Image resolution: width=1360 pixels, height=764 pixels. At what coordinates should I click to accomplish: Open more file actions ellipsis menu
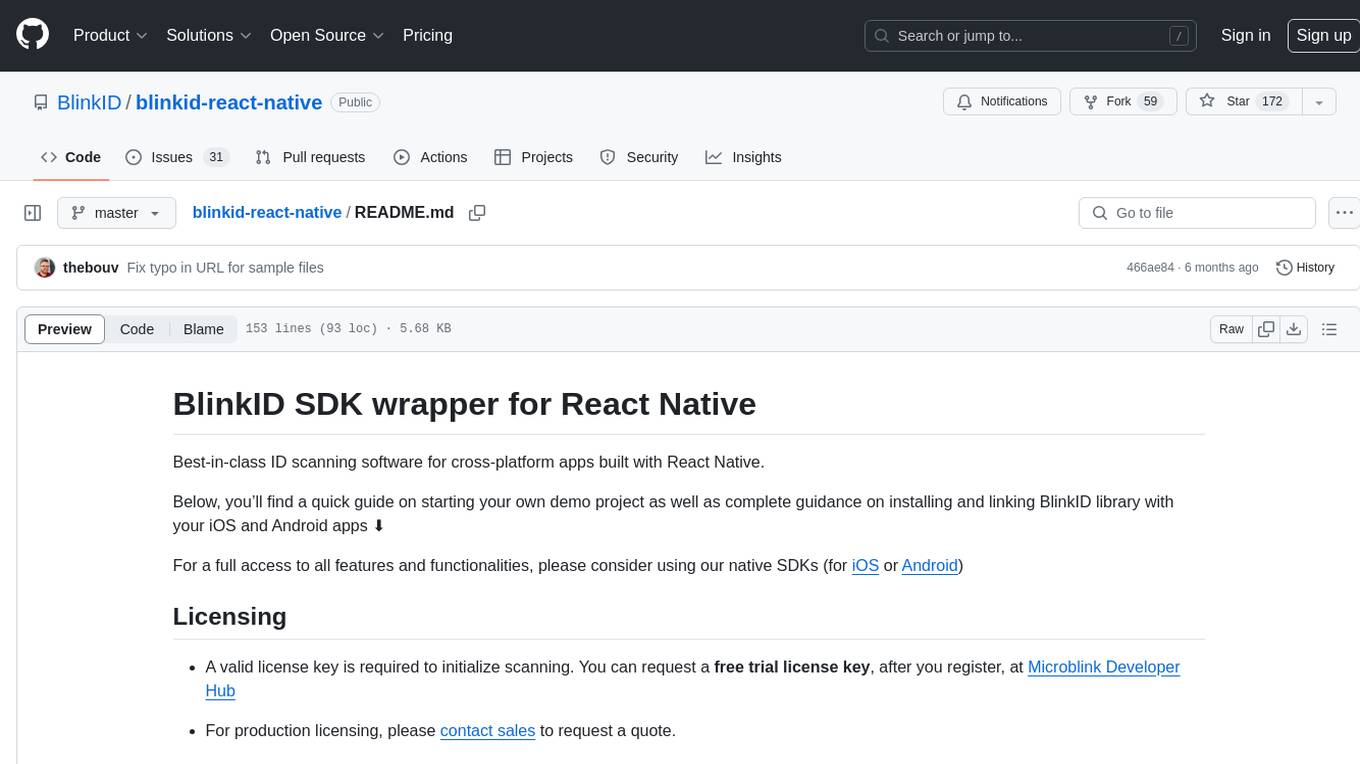point(1345,213)
